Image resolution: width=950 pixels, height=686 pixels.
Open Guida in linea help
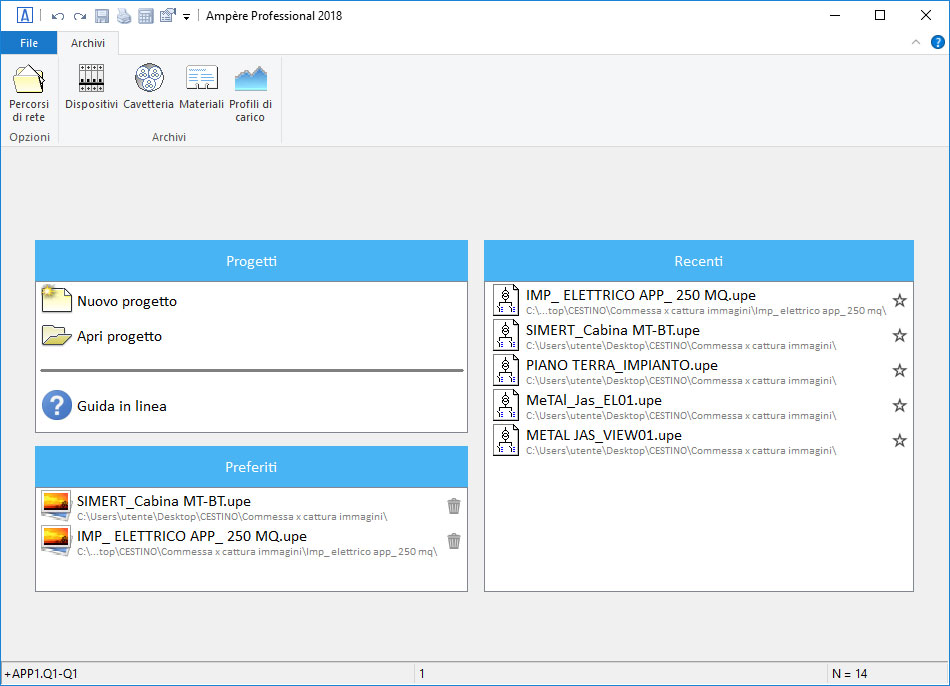121,406
